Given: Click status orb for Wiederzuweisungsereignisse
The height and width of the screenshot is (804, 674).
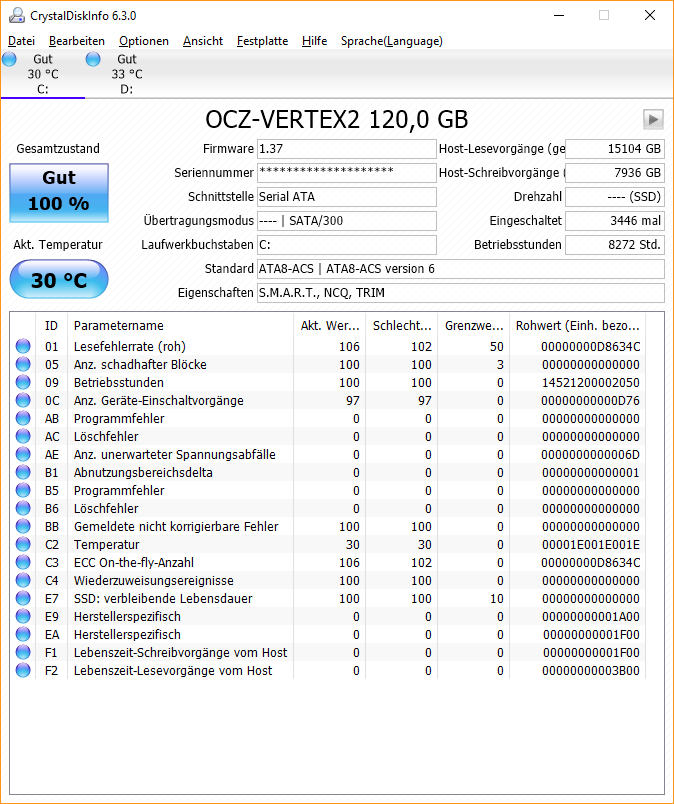Looking at the screenshot, I should click(23, 580).
